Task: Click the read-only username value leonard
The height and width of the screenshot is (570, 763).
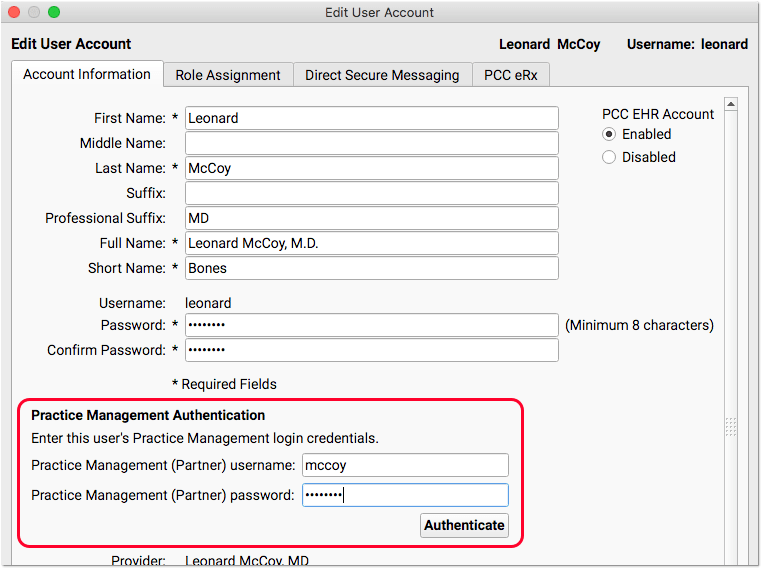Action: [208, 303]
